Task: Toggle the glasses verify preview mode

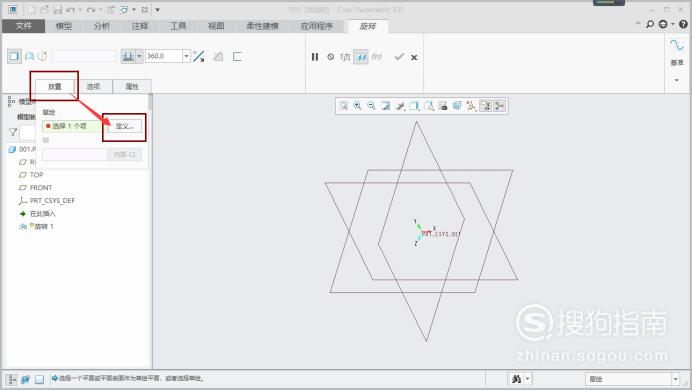Action: click(x=376, y=57)
